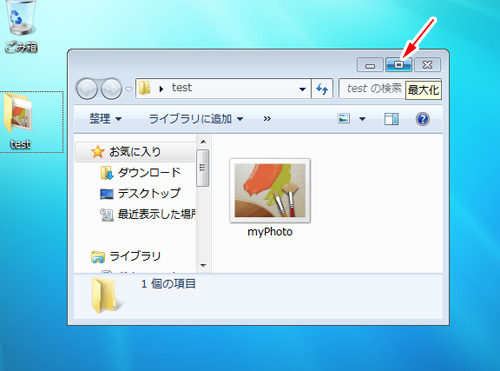Select ライブラリ in navigation pane
The image size is (500, 371).
(x=135, y=256)
